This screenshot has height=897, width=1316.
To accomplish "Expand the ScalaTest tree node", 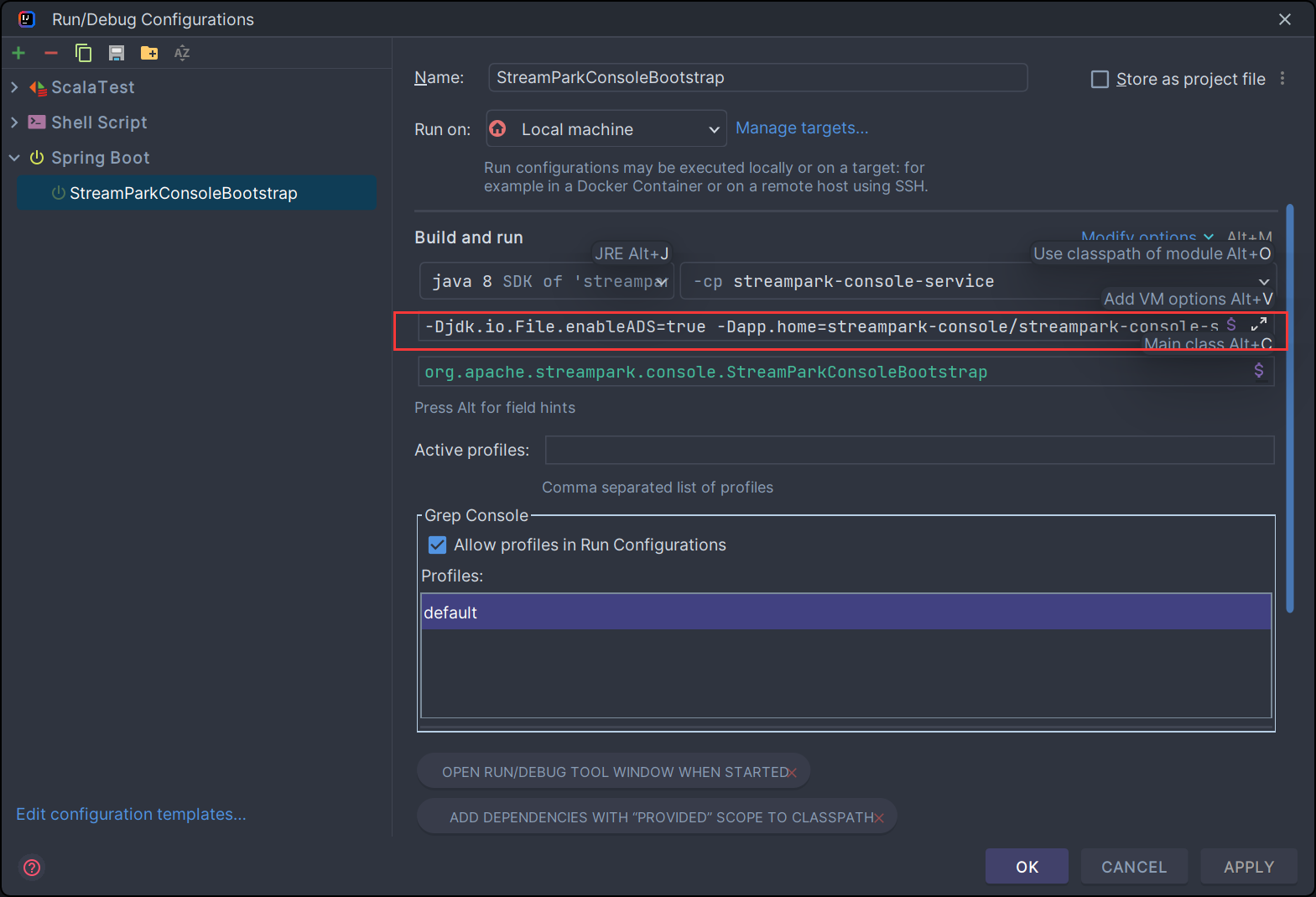I will [x=14, y=87].
